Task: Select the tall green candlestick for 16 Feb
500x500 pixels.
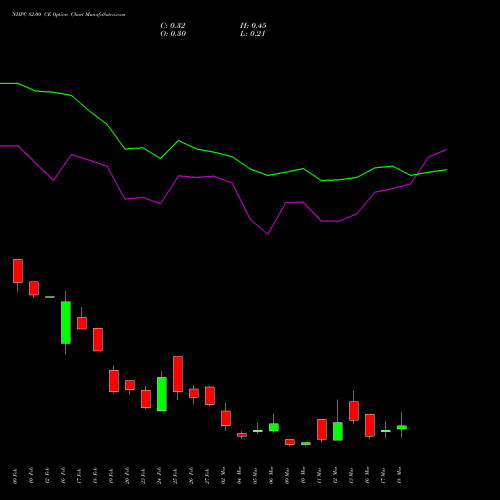Action: click(66, 322)
